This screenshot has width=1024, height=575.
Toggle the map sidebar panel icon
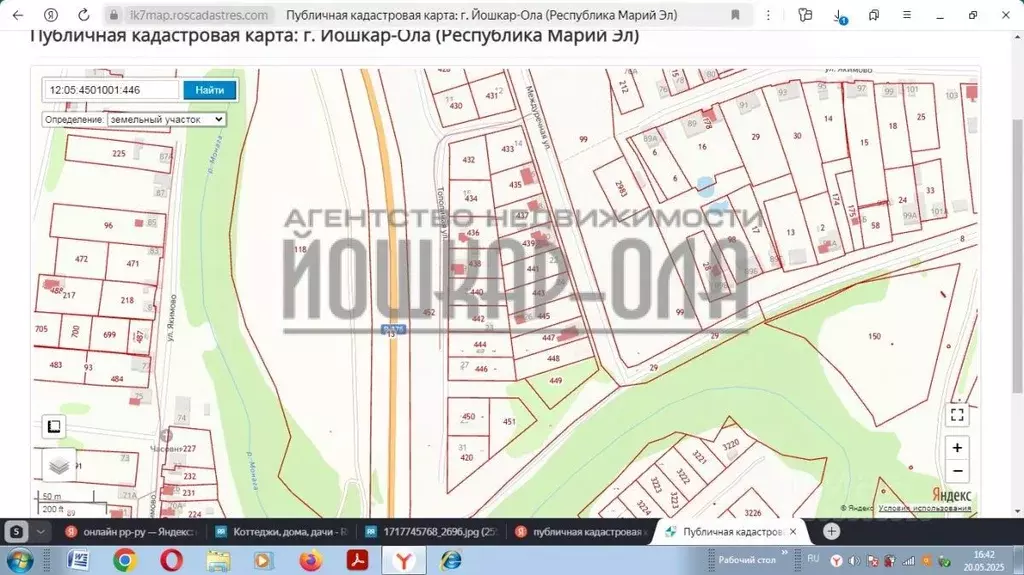click(54, 427)
